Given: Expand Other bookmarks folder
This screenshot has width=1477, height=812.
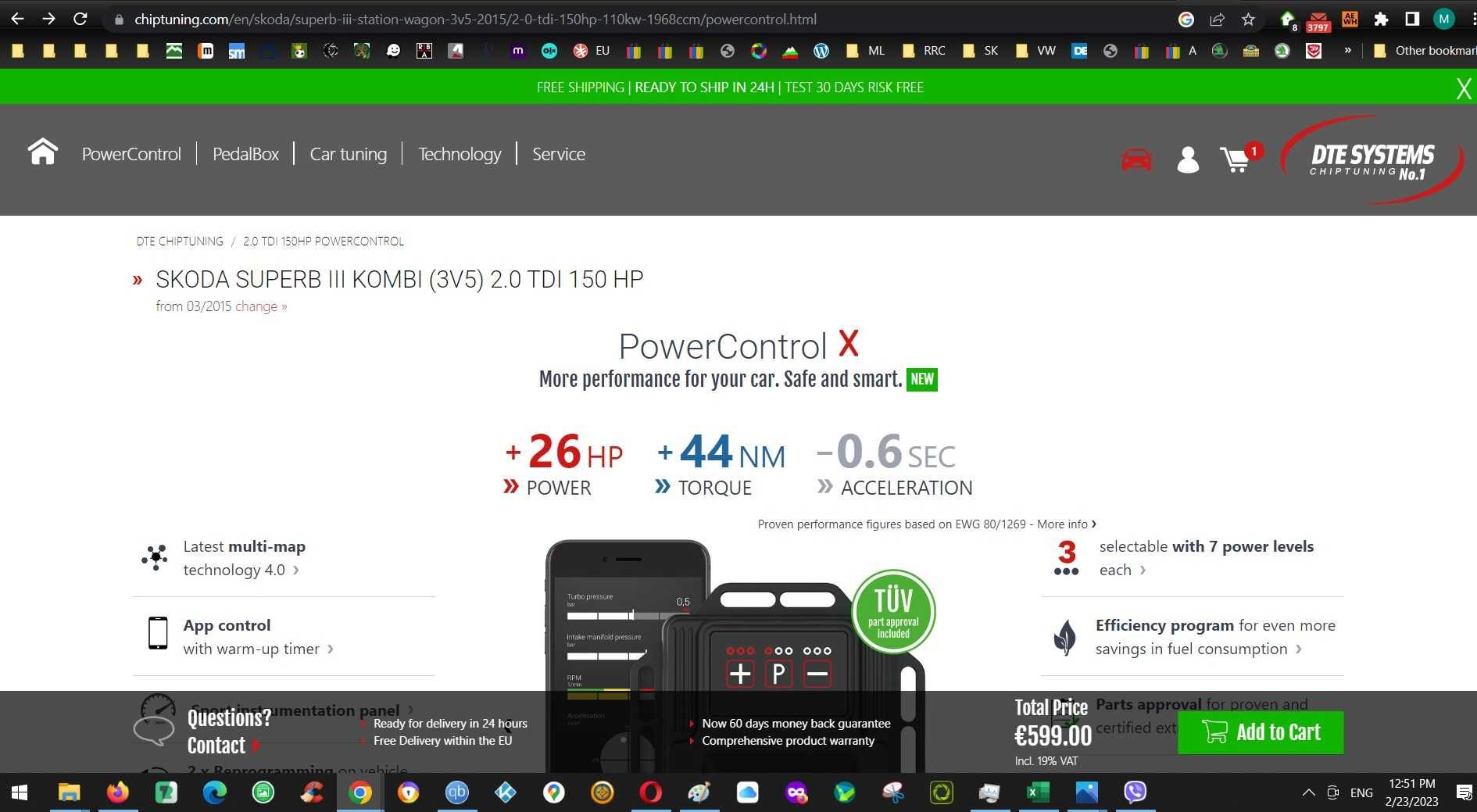Looking at the screenshot, I should point(1424,51).
